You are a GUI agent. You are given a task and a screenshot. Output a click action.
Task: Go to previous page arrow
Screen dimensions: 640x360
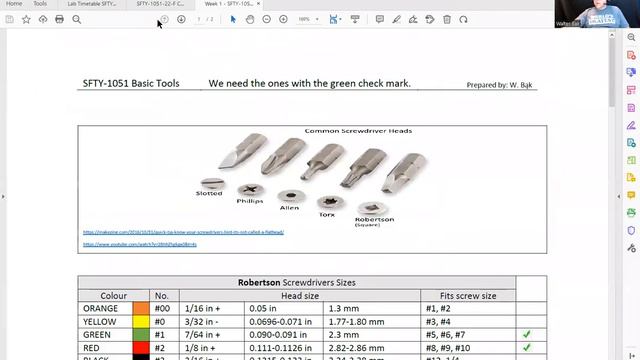pyautogui.click(x=164, y=19)
